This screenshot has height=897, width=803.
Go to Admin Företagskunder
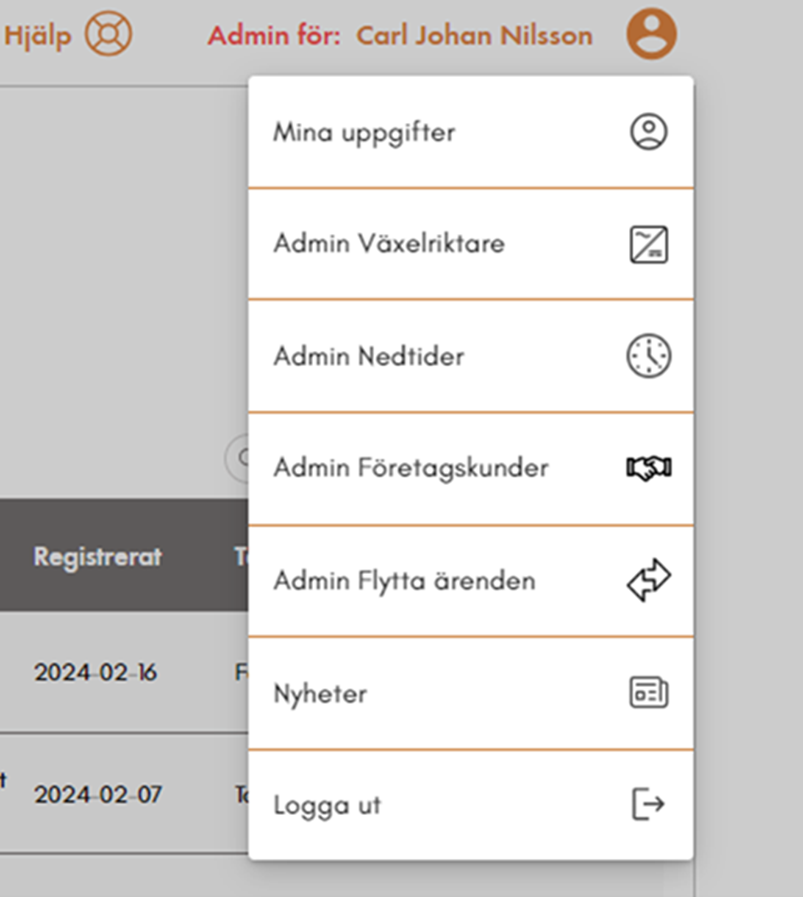411,468
